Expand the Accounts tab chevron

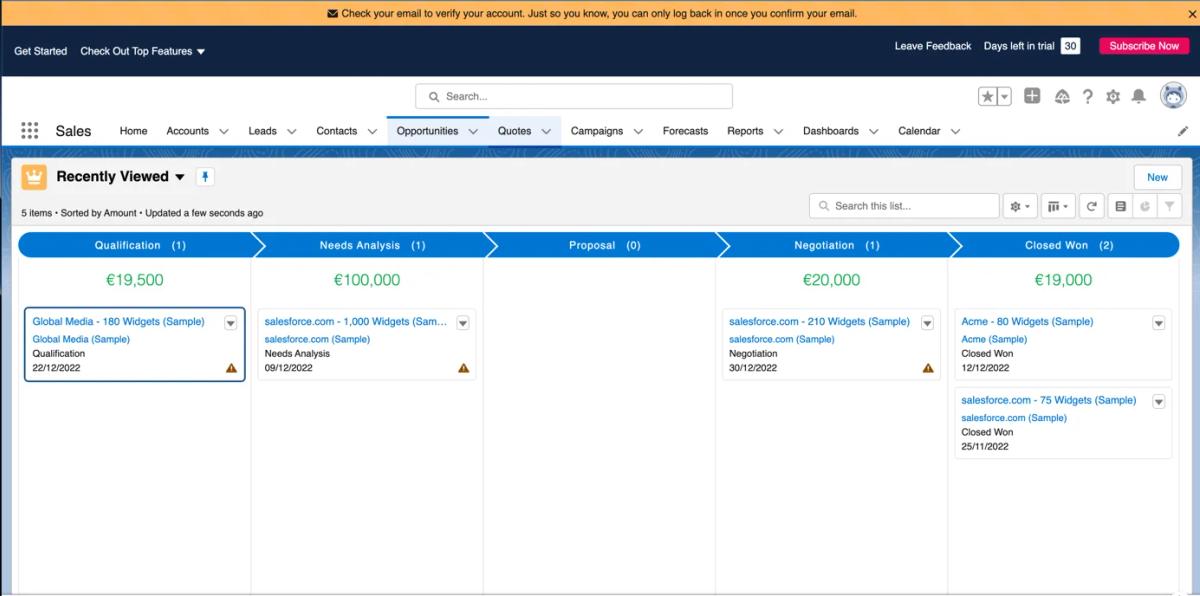[x=224, y=131]
